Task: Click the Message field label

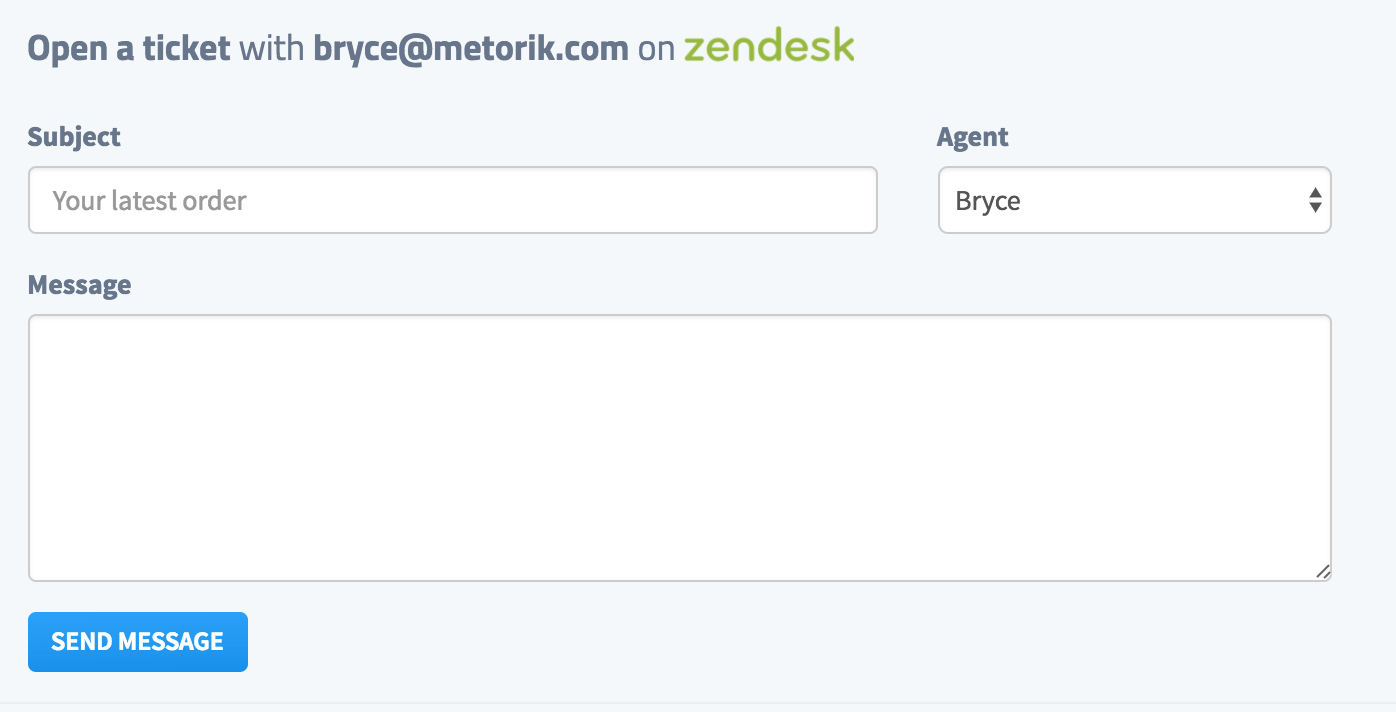Action: [79, 285]
